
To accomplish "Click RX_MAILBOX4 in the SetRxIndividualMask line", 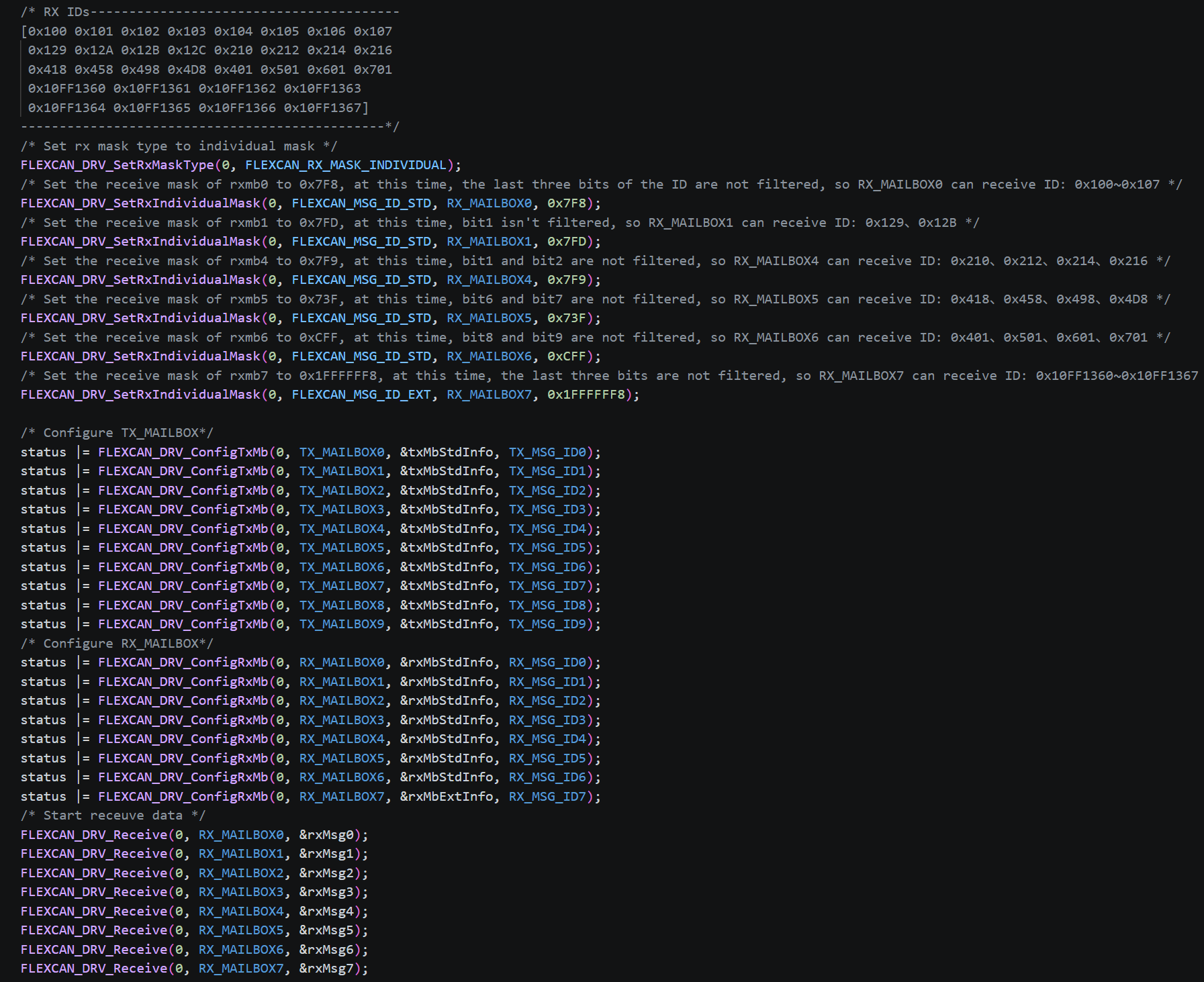I will (490, 280).
